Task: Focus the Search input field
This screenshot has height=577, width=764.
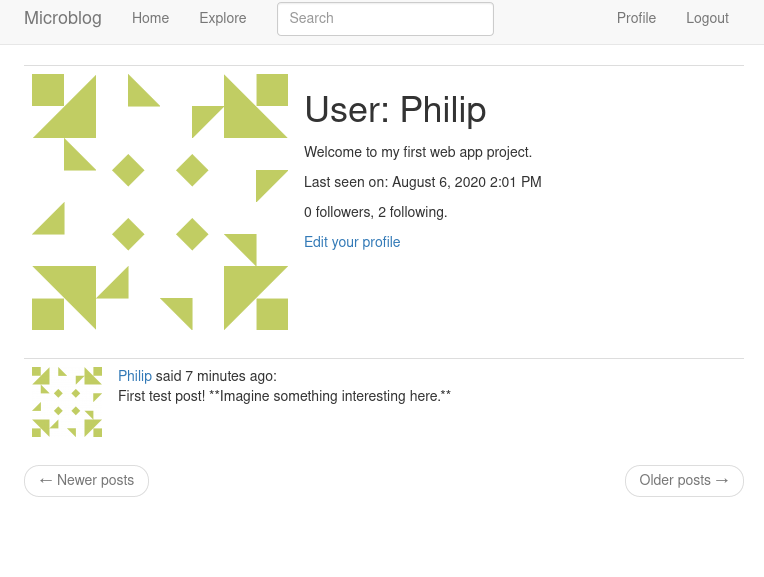Action: tap(385, 19)
